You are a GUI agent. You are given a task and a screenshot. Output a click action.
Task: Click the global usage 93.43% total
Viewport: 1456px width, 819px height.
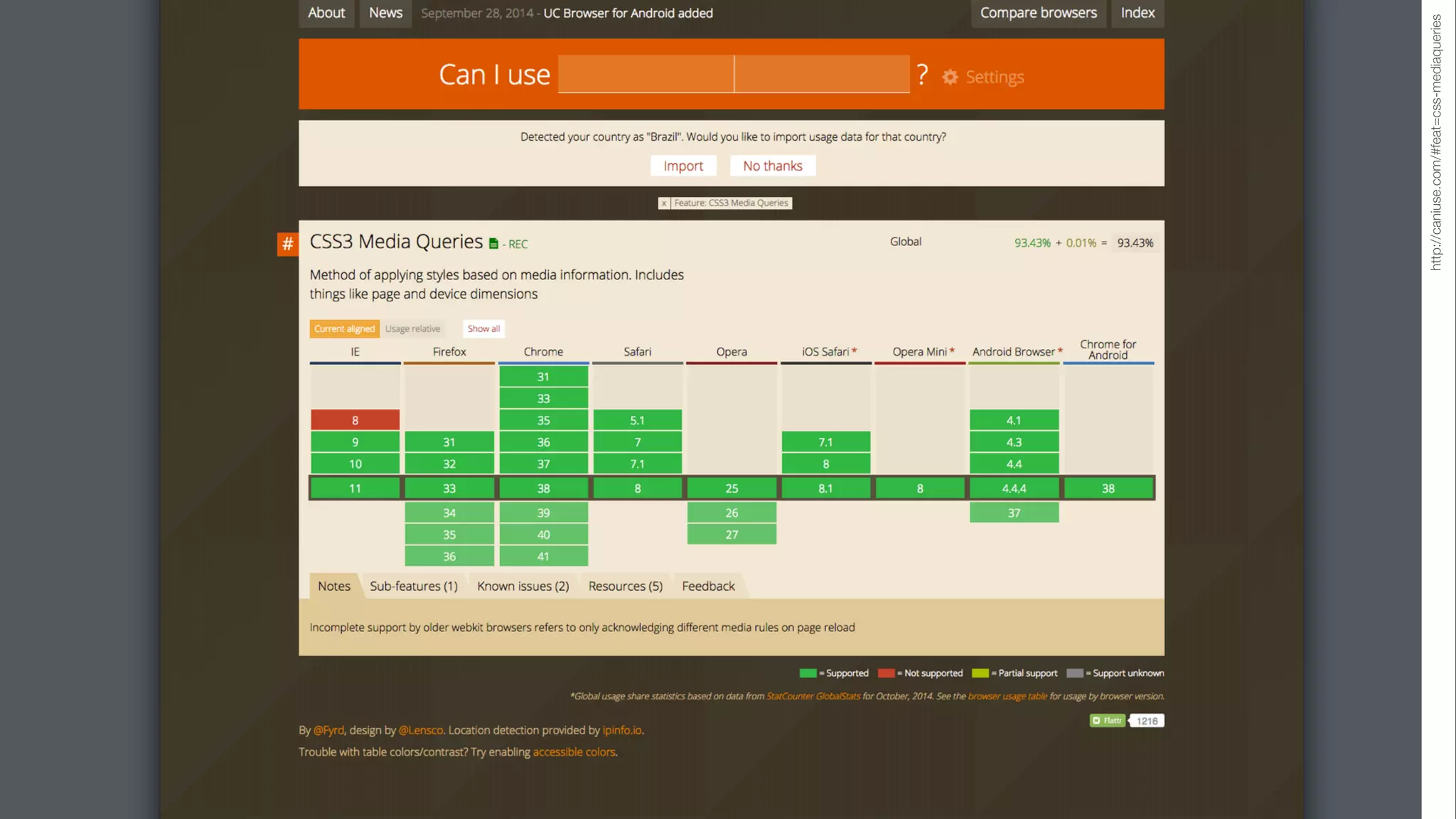pos(1135,243)
